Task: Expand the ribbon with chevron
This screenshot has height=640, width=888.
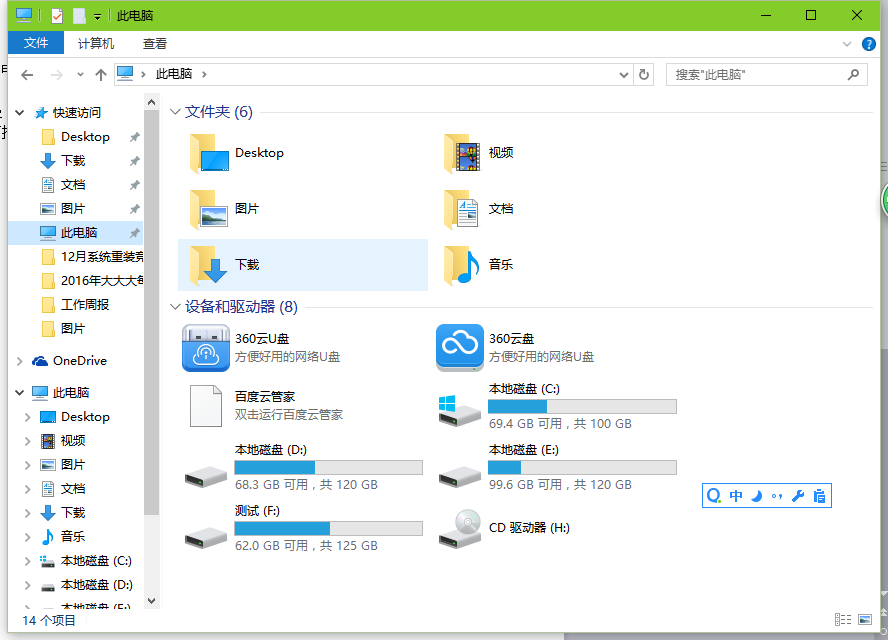Action: point(847,44)
